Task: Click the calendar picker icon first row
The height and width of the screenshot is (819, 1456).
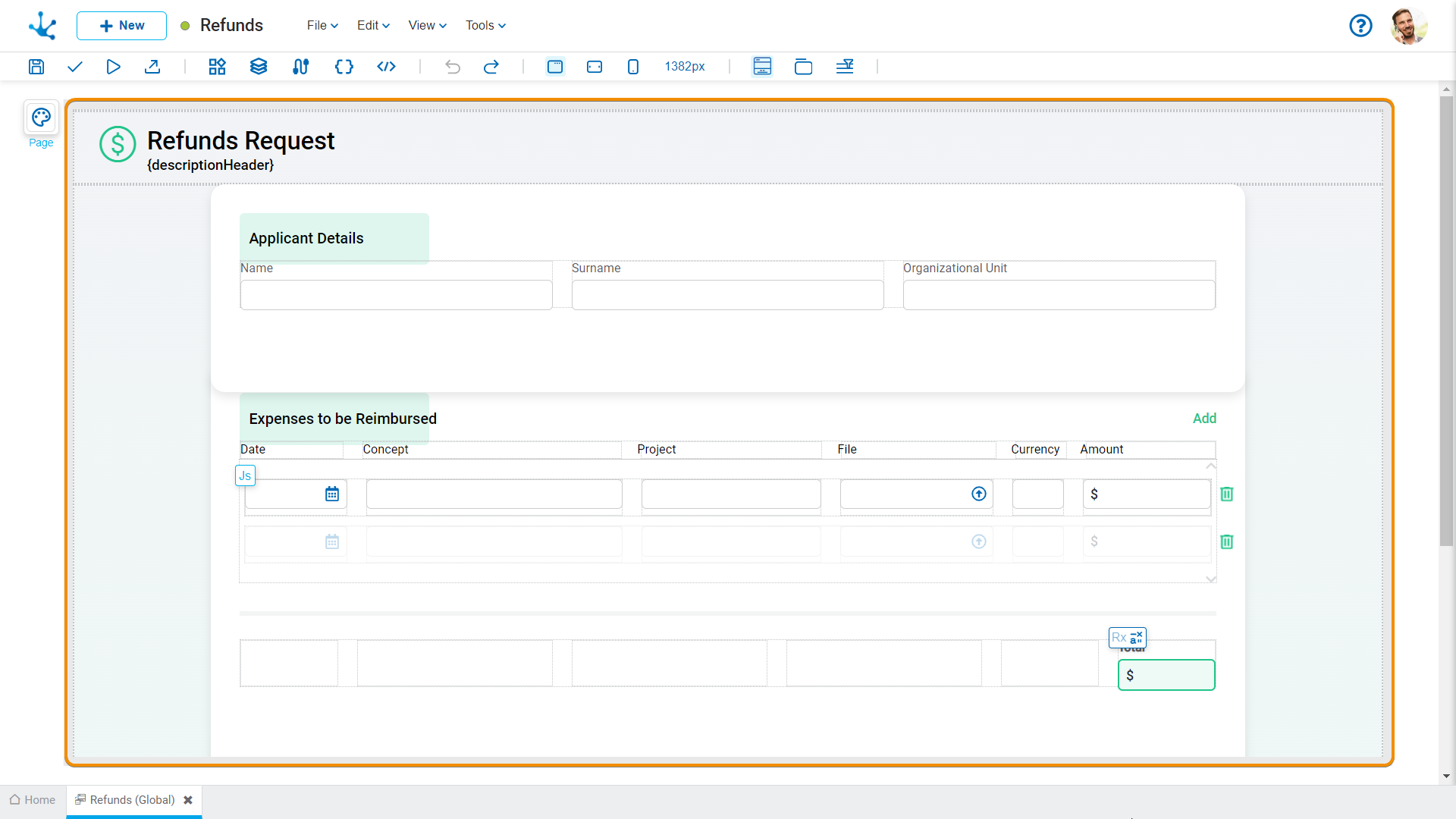Action: [x=332, y=494]
